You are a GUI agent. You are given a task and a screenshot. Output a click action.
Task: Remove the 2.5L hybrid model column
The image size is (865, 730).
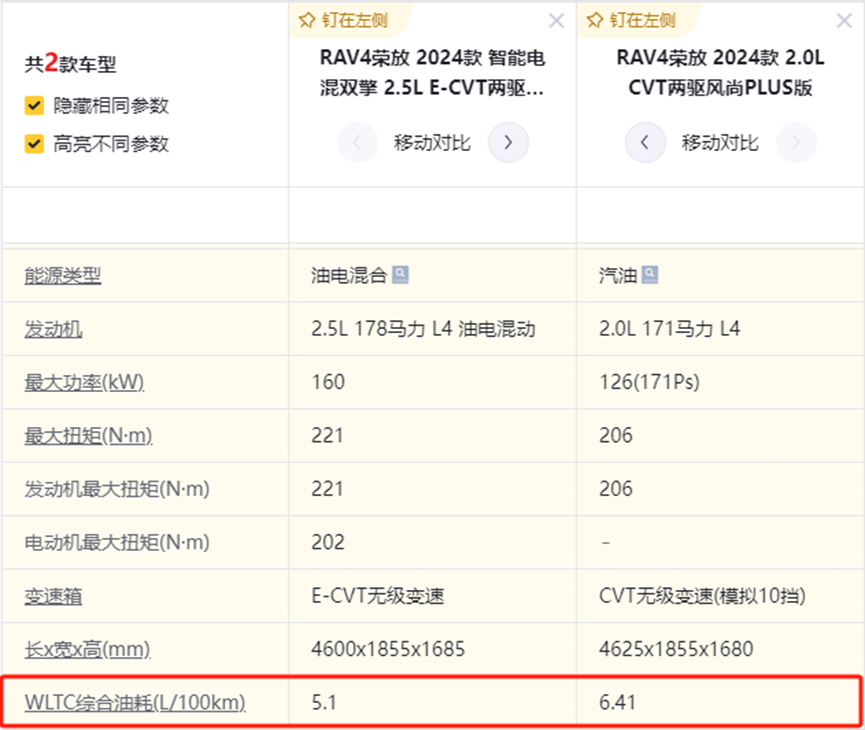[x=556, y=21]
